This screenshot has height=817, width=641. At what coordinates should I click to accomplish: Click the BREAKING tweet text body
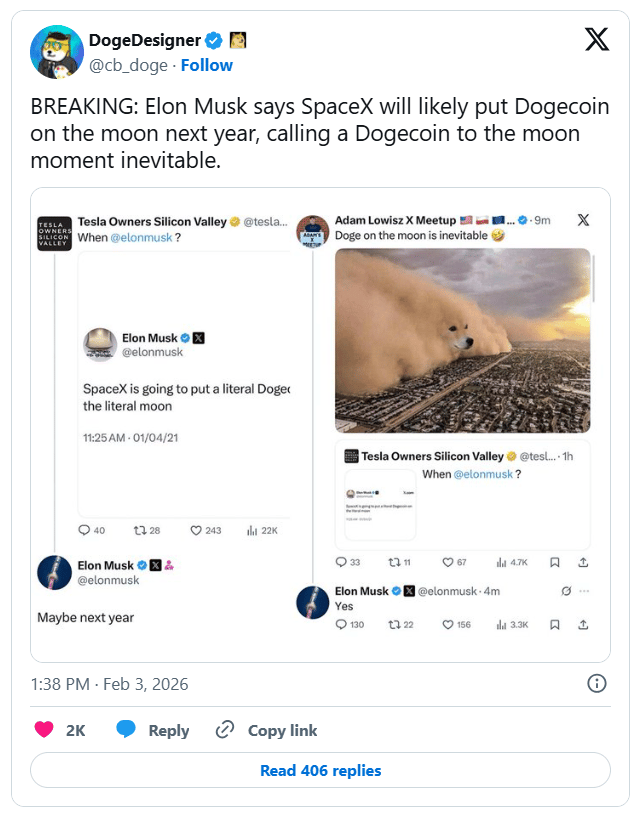pyautogui.click(x=320, y=133)
